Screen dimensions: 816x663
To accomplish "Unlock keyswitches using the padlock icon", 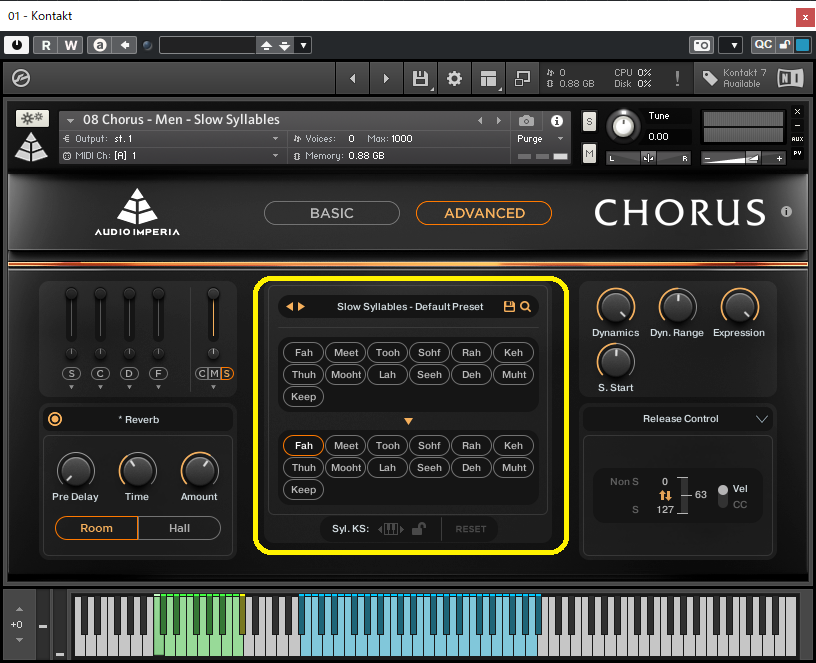I will tap(418, 529).
